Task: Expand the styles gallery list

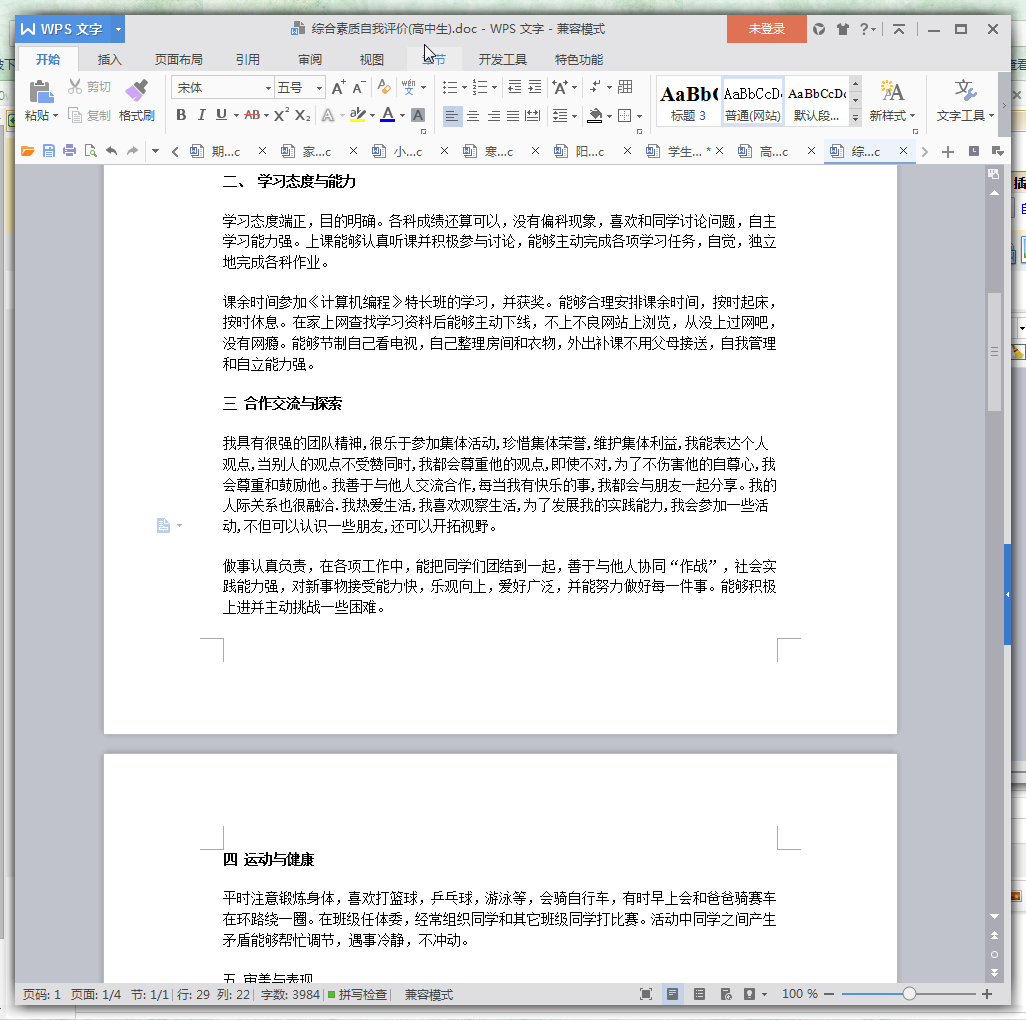Action: tap(855, 118)
